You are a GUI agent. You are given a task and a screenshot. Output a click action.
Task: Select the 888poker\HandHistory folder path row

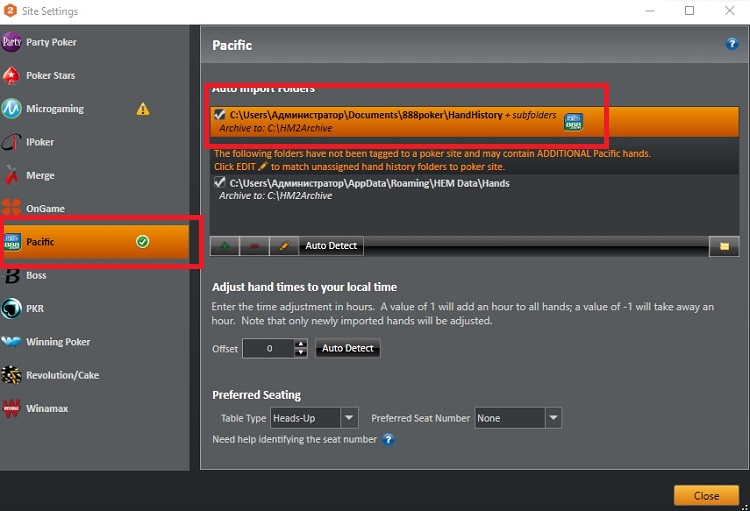[474, 122]
